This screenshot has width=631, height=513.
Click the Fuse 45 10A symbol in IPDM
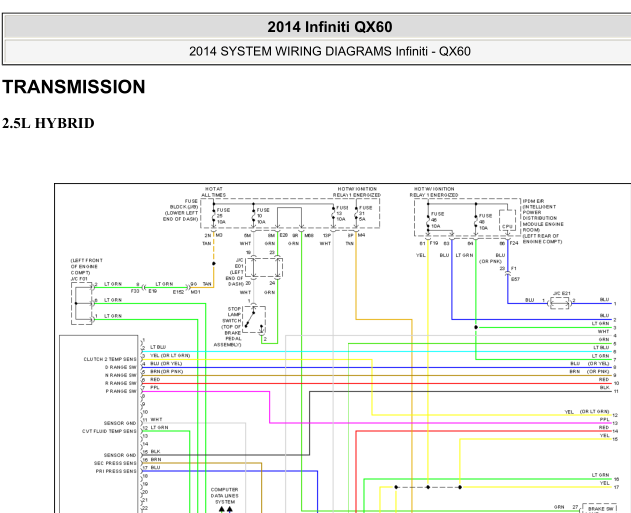click(428, 220)
